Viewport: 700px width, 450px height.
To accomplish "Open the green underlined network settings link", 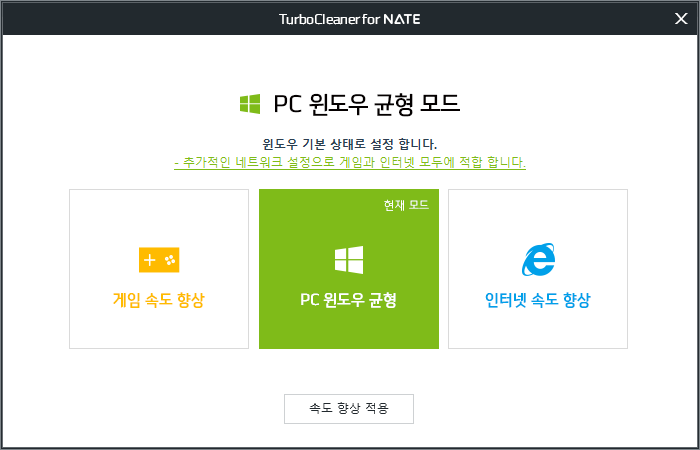I will point(350,162).
